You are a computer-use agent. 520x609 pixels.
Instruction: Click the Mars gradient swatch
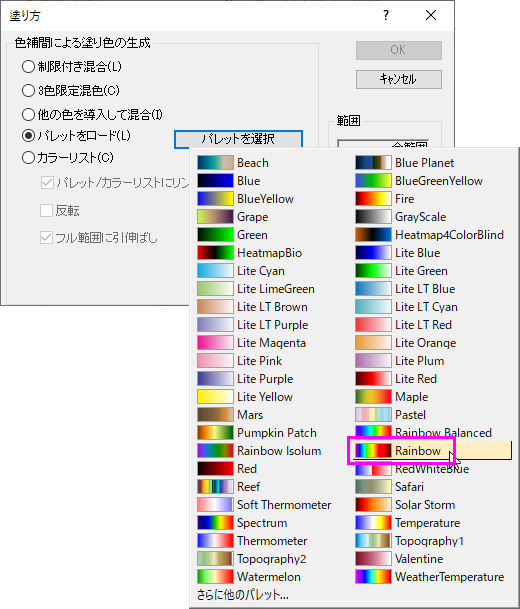(215, 414)
